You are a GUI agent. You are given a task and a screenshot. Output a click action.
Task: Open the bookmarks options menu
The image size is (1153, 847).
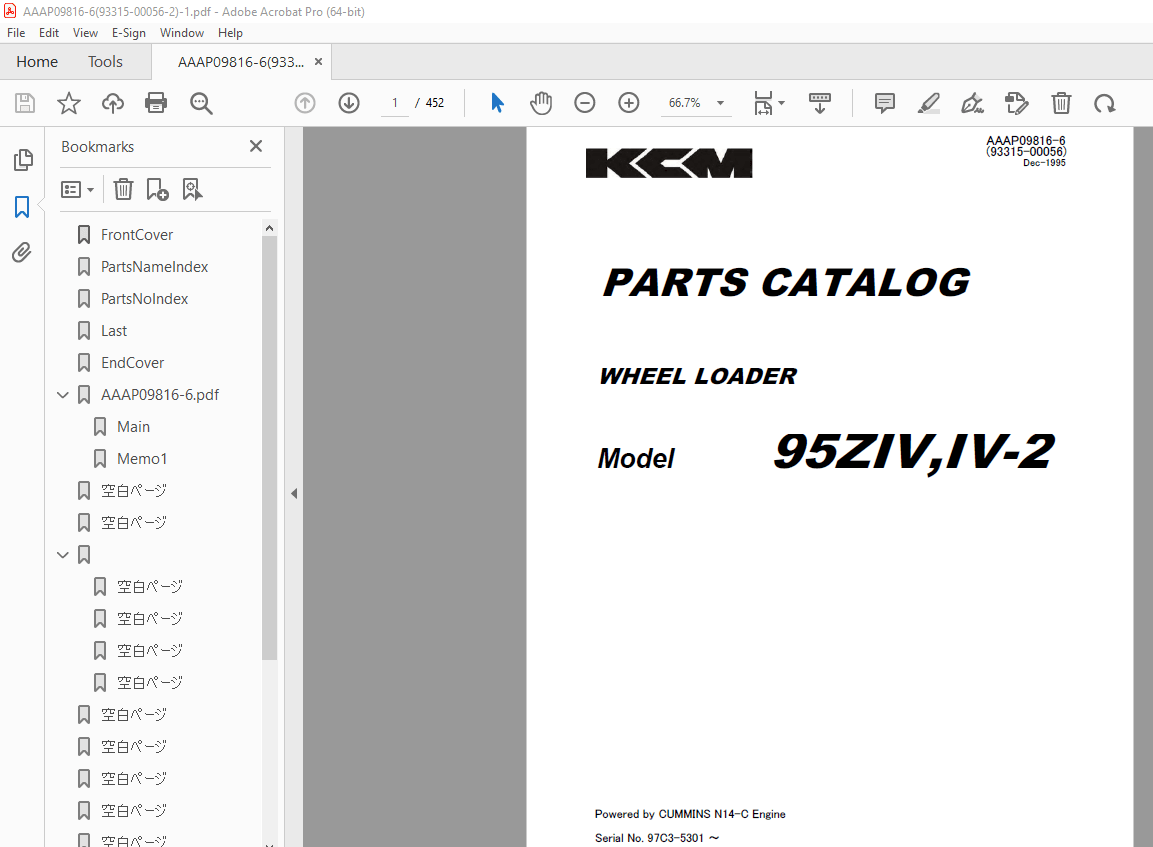(77, 189)
